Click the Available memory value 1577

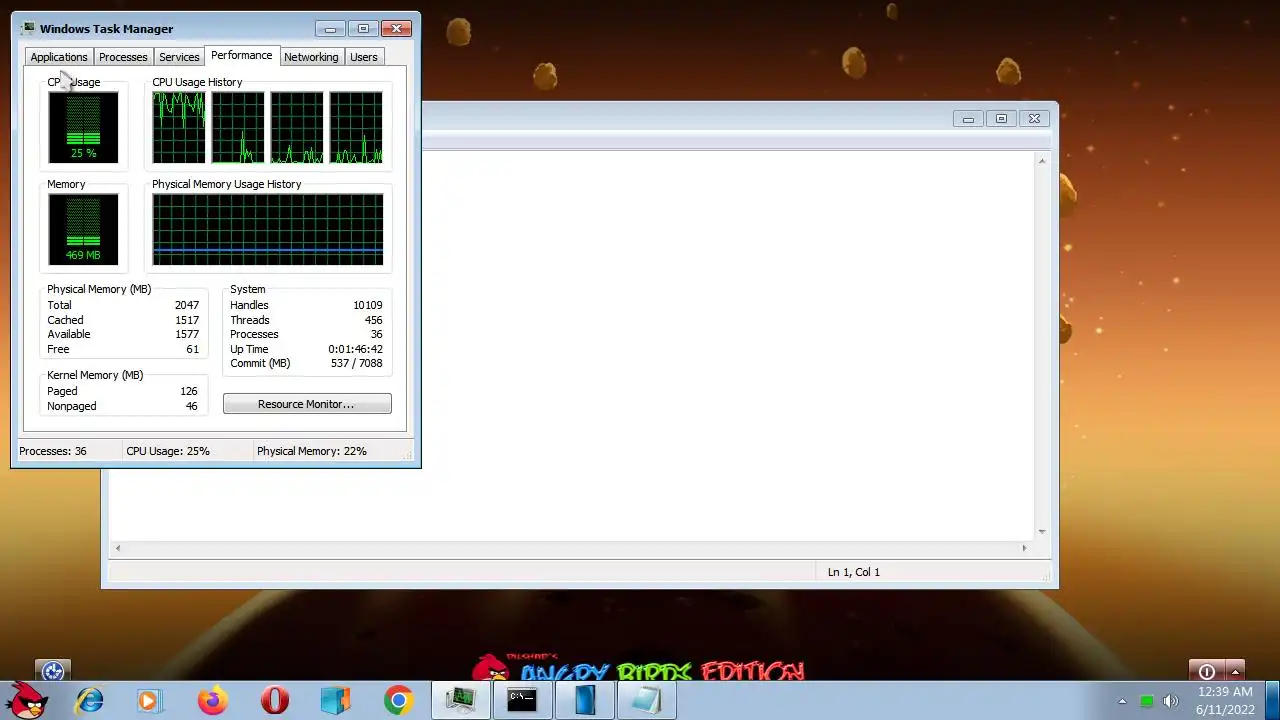(x=187, y=334)
